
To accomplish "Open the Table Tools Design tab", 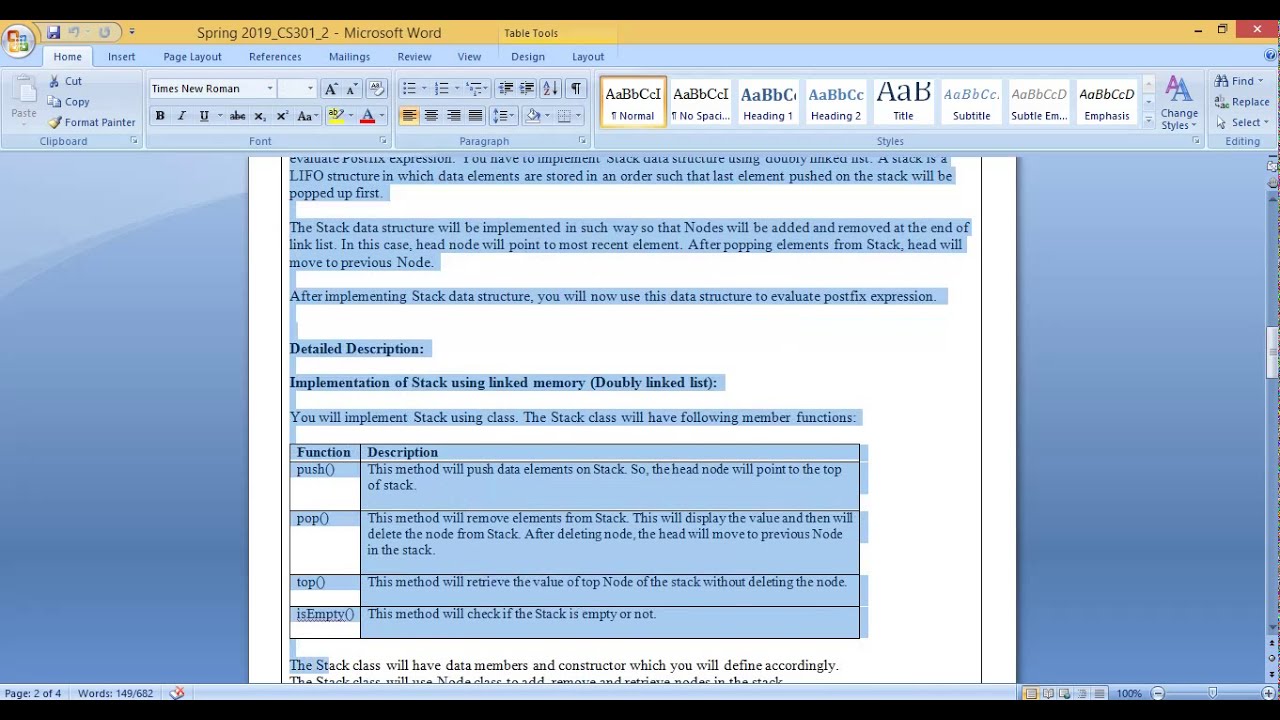I will click(528, 57).
